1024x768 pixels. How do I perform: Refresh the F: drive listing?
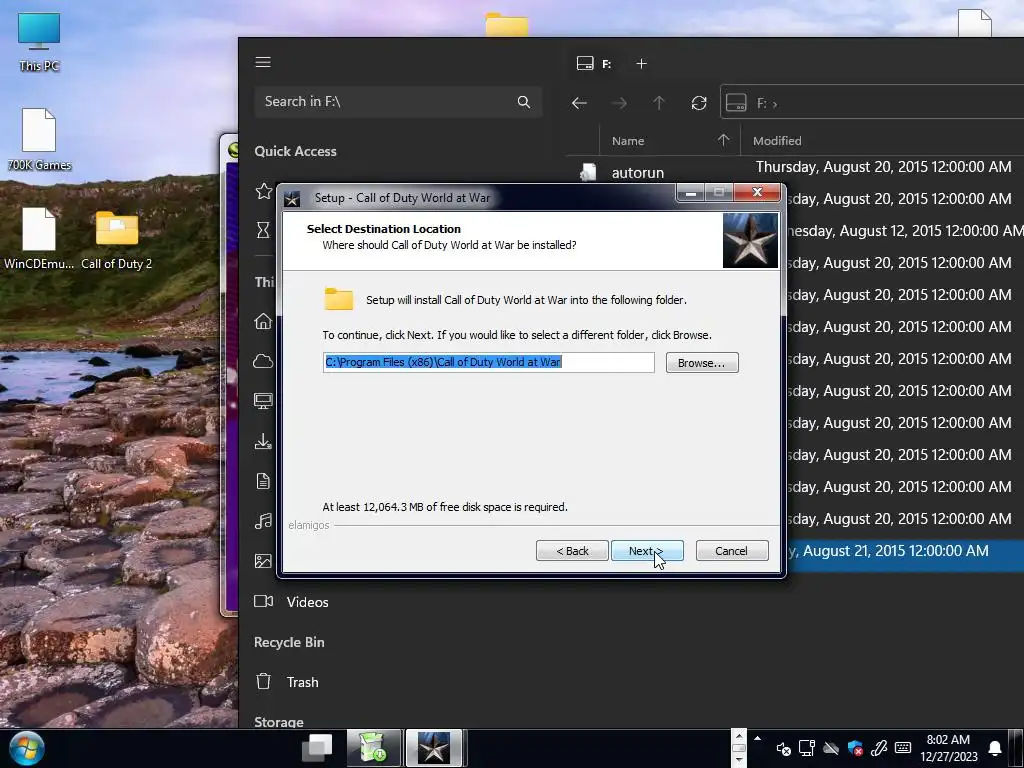pos(699,103)
